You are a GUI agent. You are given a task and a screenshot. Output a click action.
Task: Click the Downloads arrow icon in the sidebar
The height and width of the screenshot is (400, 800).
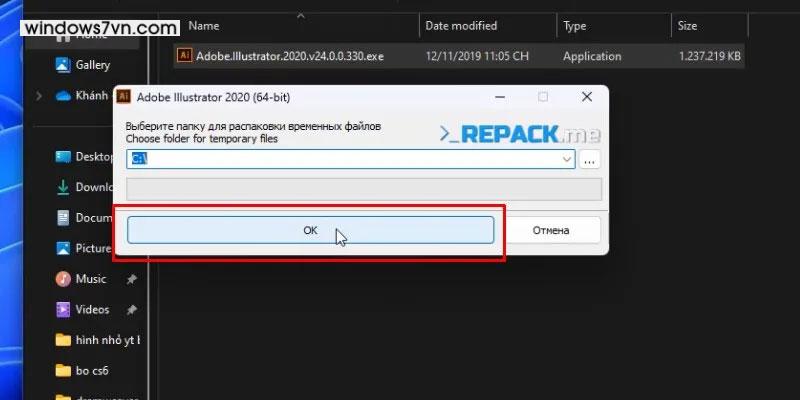coord(62,187)
